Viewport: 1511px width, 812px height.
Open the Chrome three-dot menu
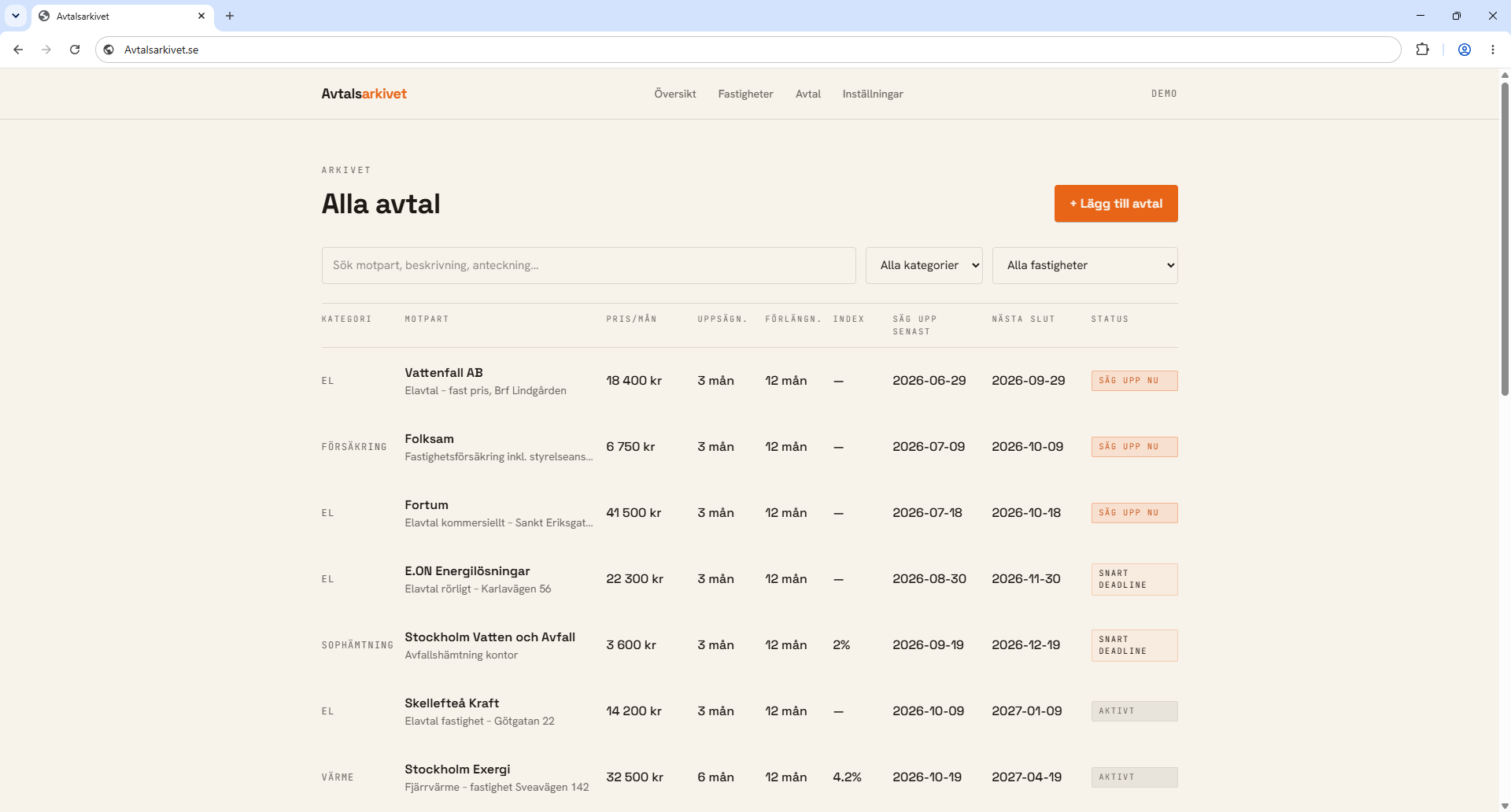(1493, 50)
